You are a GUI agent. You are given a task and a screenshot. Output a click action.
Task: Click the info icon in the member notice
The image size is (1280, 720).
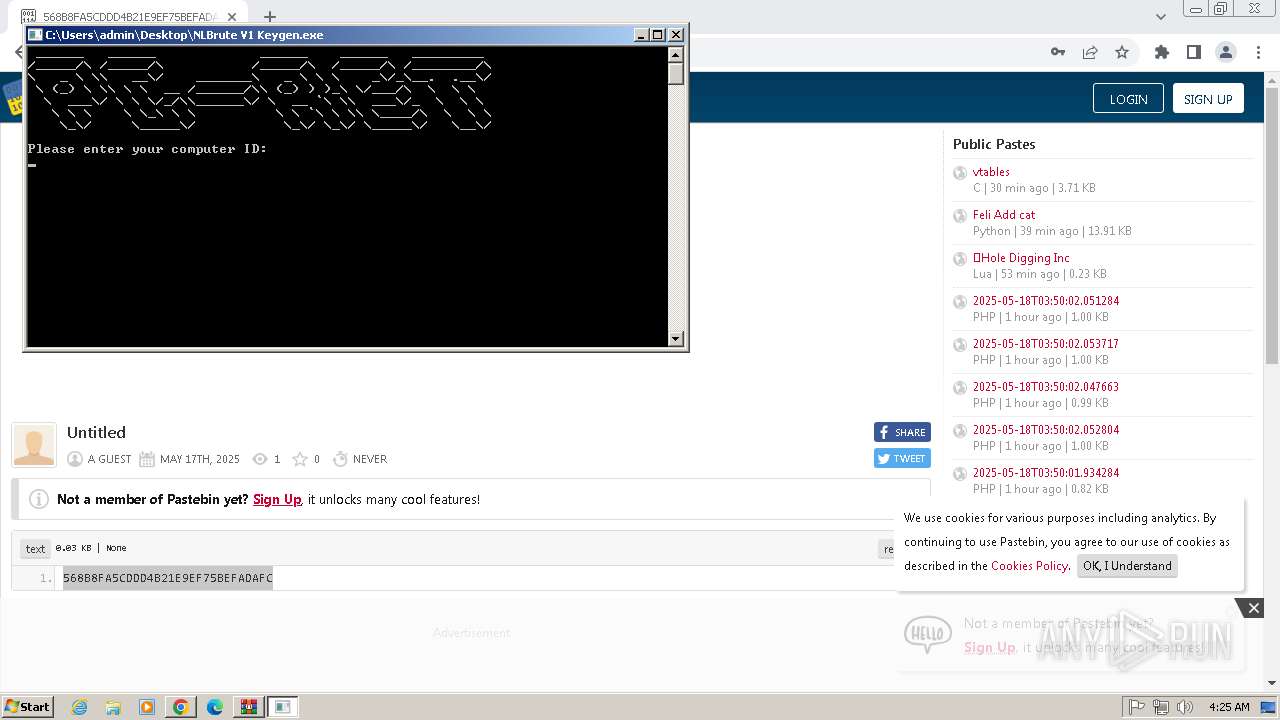click(39, 499)
